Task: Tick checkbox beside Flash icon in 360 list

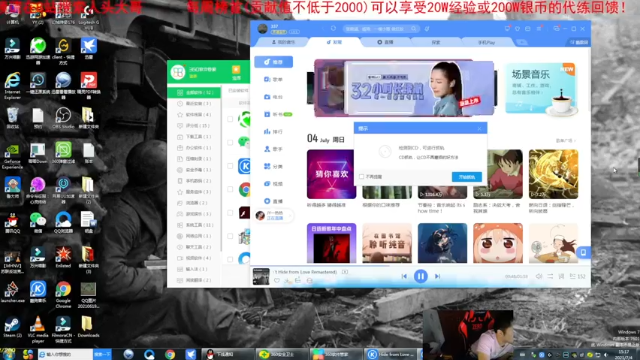Action: [230, 213]
